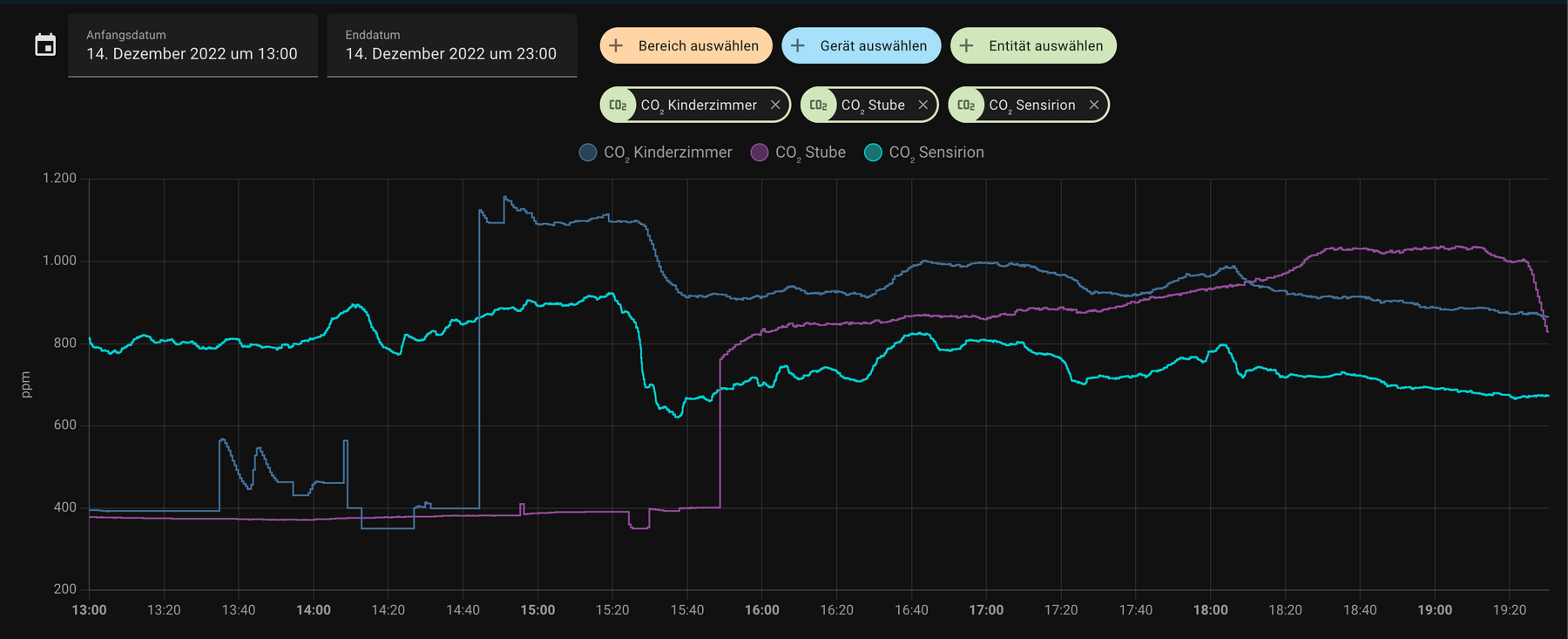Toggle CO2 Sensirion series in legend

click(936, 153)
